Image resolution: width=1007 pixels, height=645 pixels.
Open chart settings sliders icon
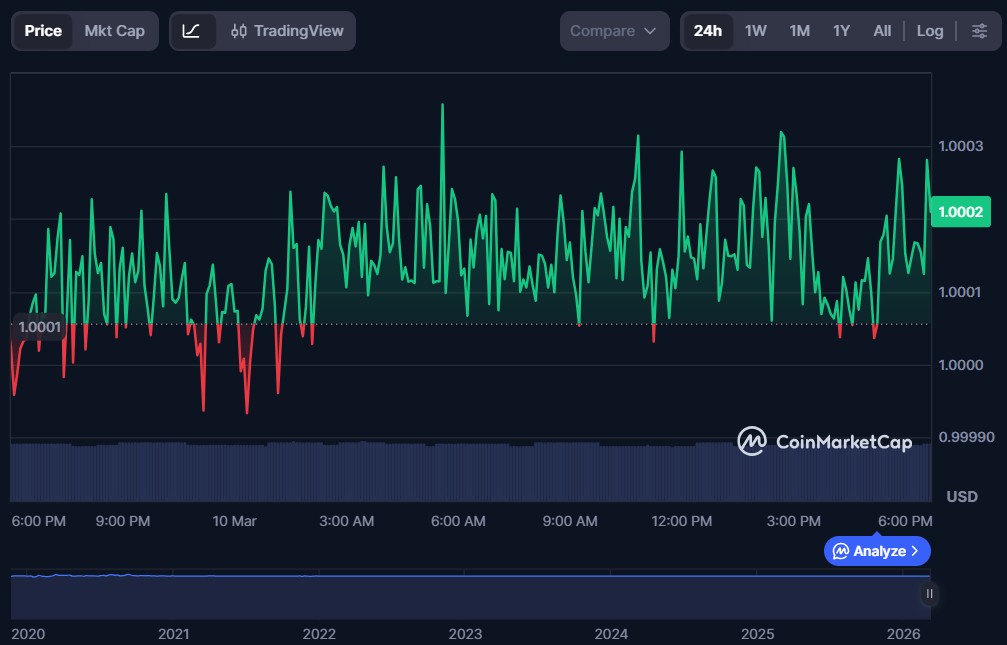tap(978, 31)
